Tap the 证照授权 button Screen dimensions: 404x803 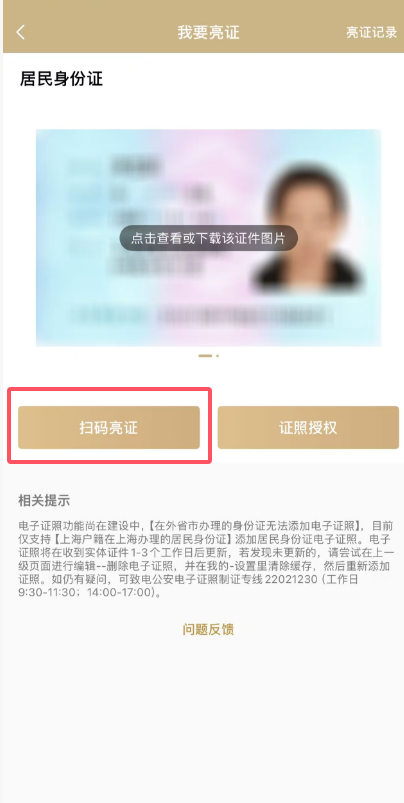[x=308, y=428]
